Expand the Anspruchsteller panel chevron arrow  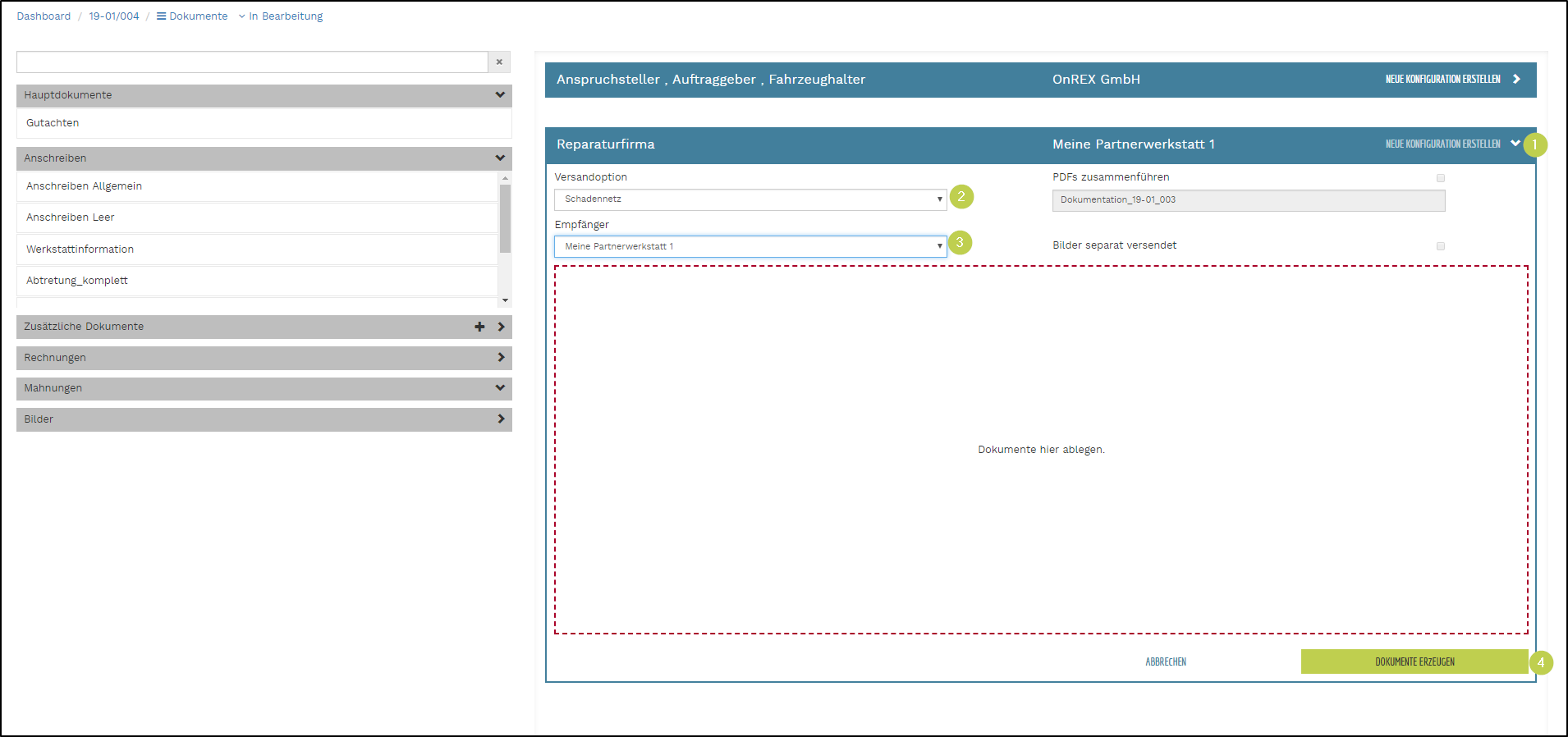1516,80
